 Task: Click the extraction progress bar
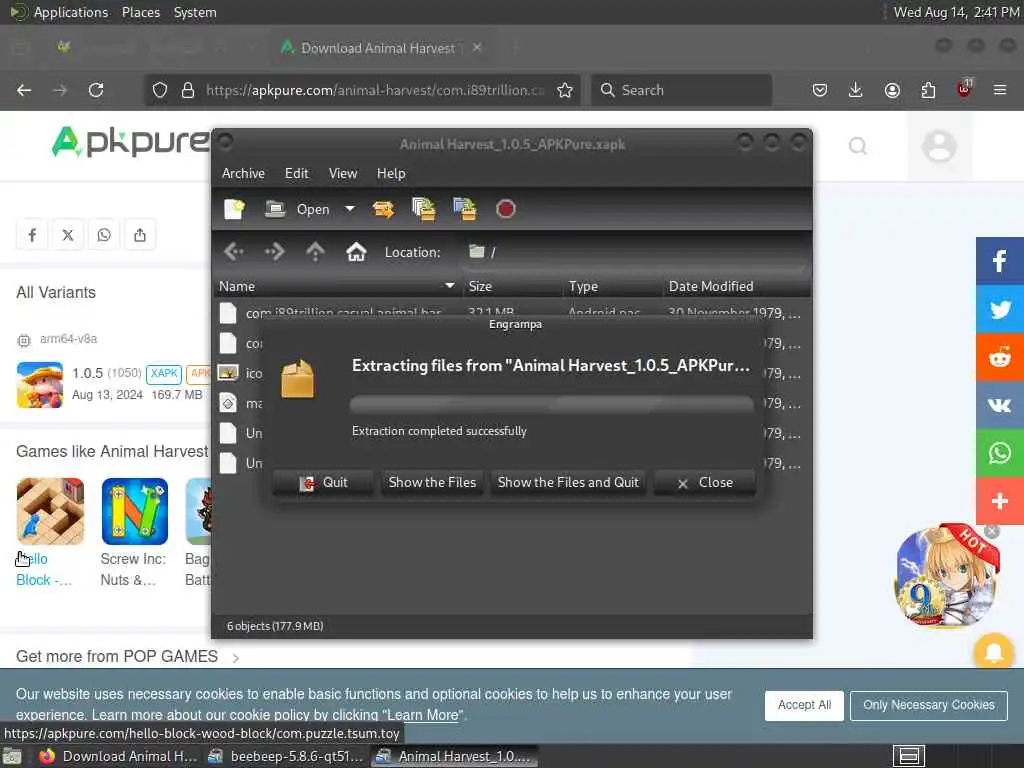551,404
